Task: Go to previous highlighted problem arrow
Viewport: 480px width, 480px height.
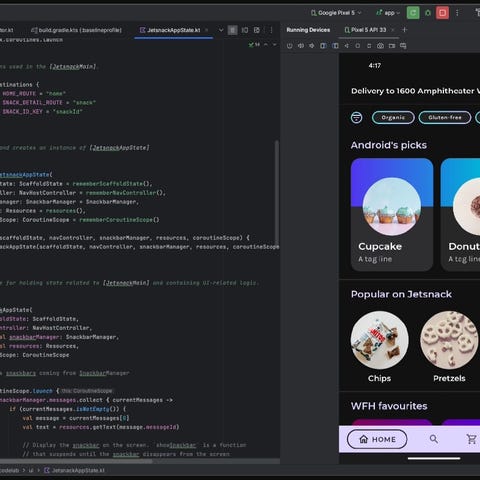Action: pos(266,45)
